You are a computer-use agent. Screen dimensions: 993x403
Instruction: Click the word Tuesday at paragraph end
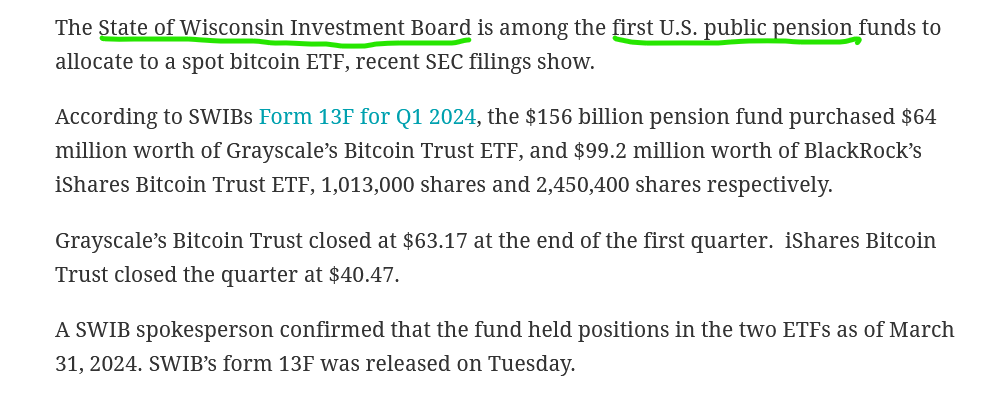tap(531, 363)
